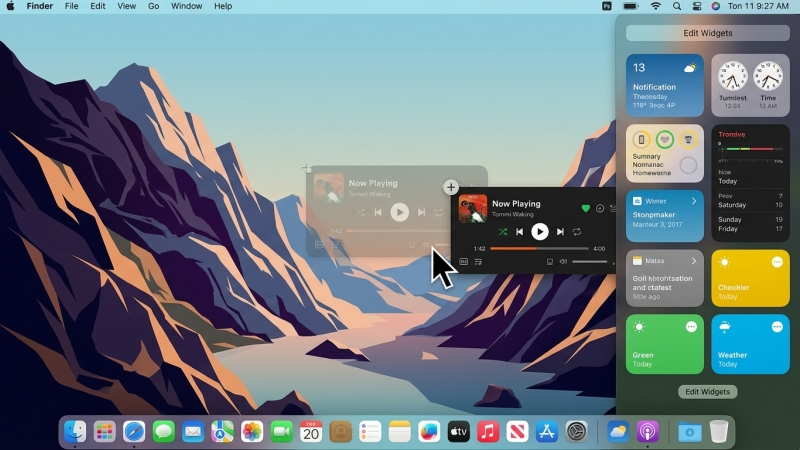
Task: Open Mail from the Dock
Action: click(x=193, y=432)
